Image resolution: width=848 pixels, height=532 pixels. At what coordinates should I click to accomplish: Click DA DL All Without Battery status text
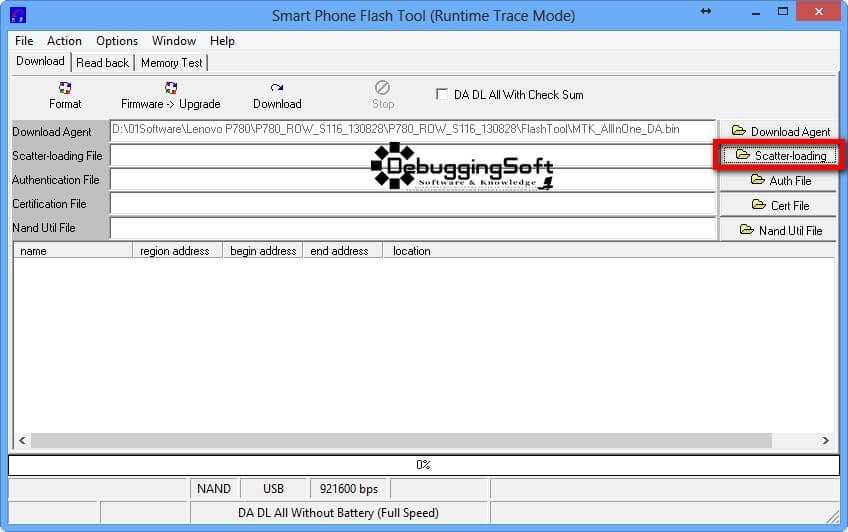(339, 513)
